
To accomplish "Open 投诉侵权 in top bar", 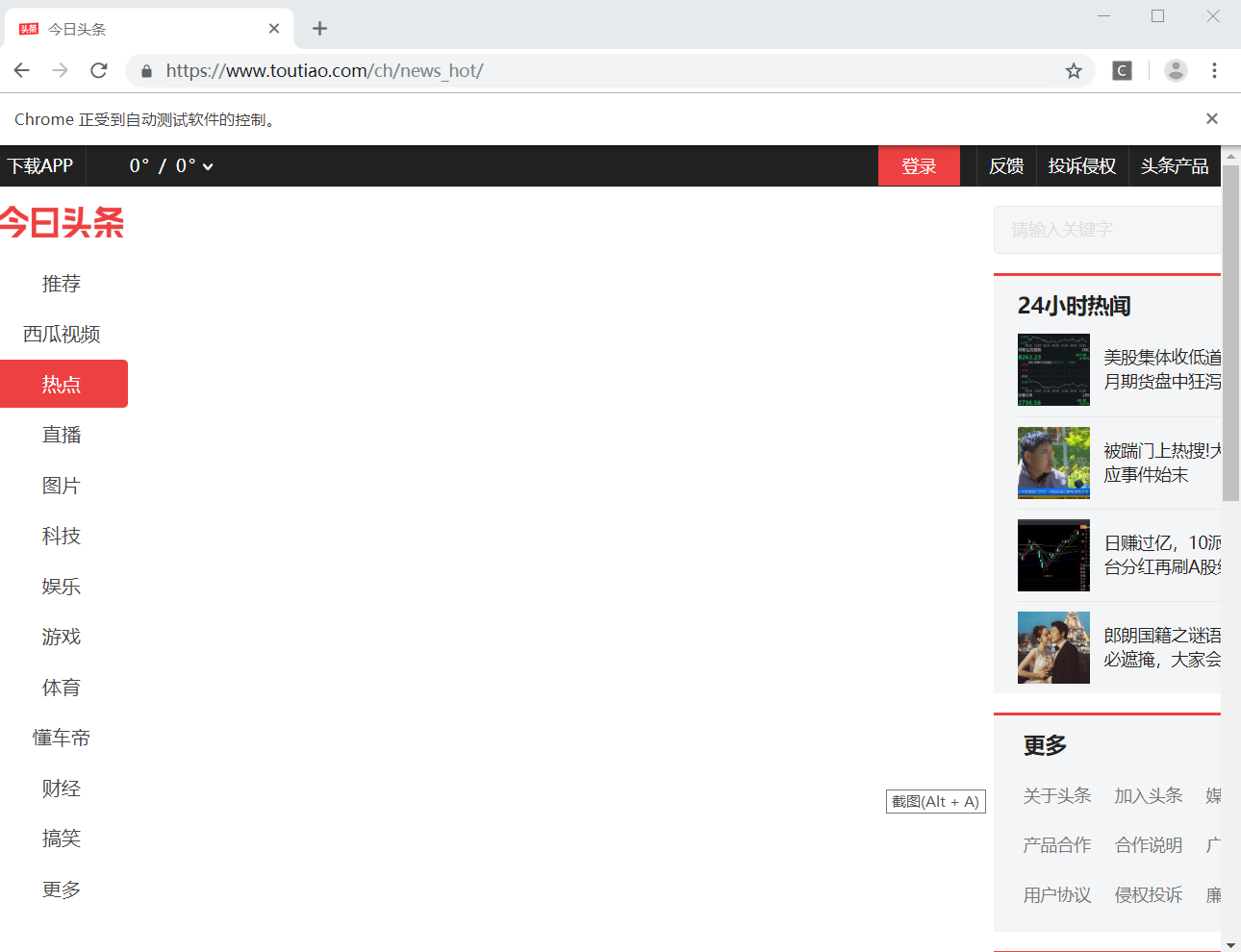I will coord(1082,165).
